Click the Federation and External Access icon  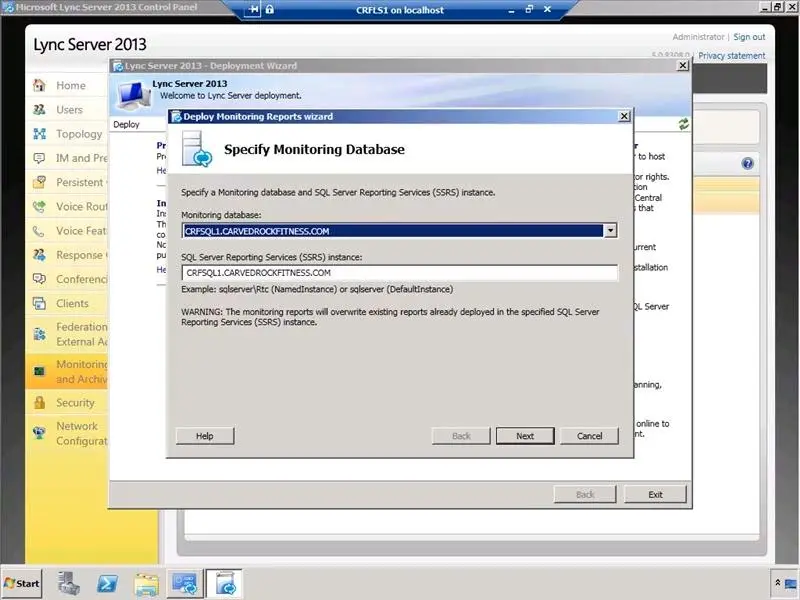[39, 334]
